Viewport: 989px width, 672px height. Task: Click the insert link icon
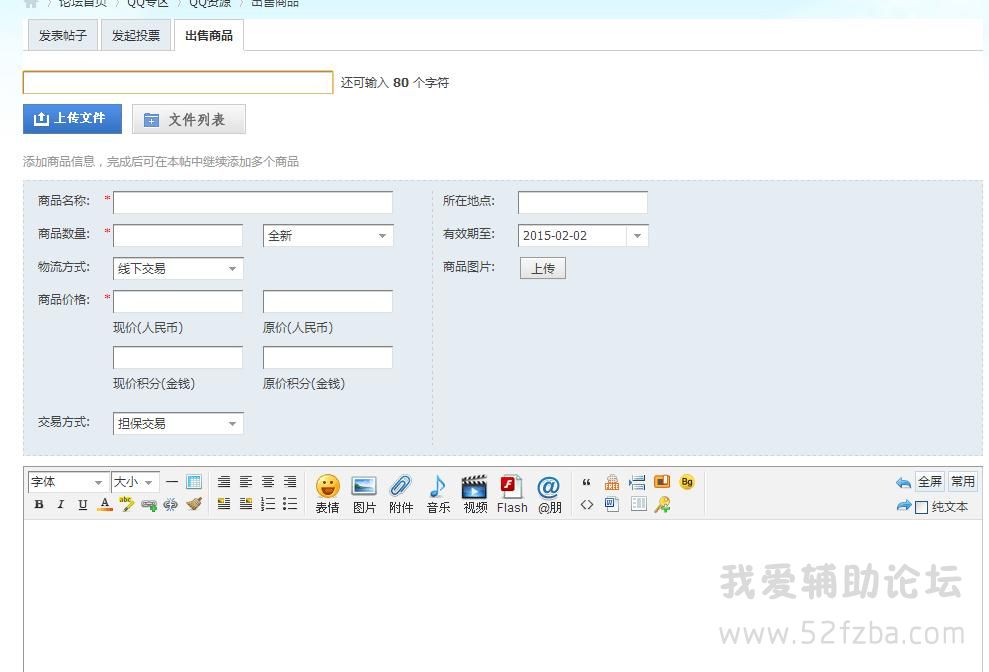(149, 504)
